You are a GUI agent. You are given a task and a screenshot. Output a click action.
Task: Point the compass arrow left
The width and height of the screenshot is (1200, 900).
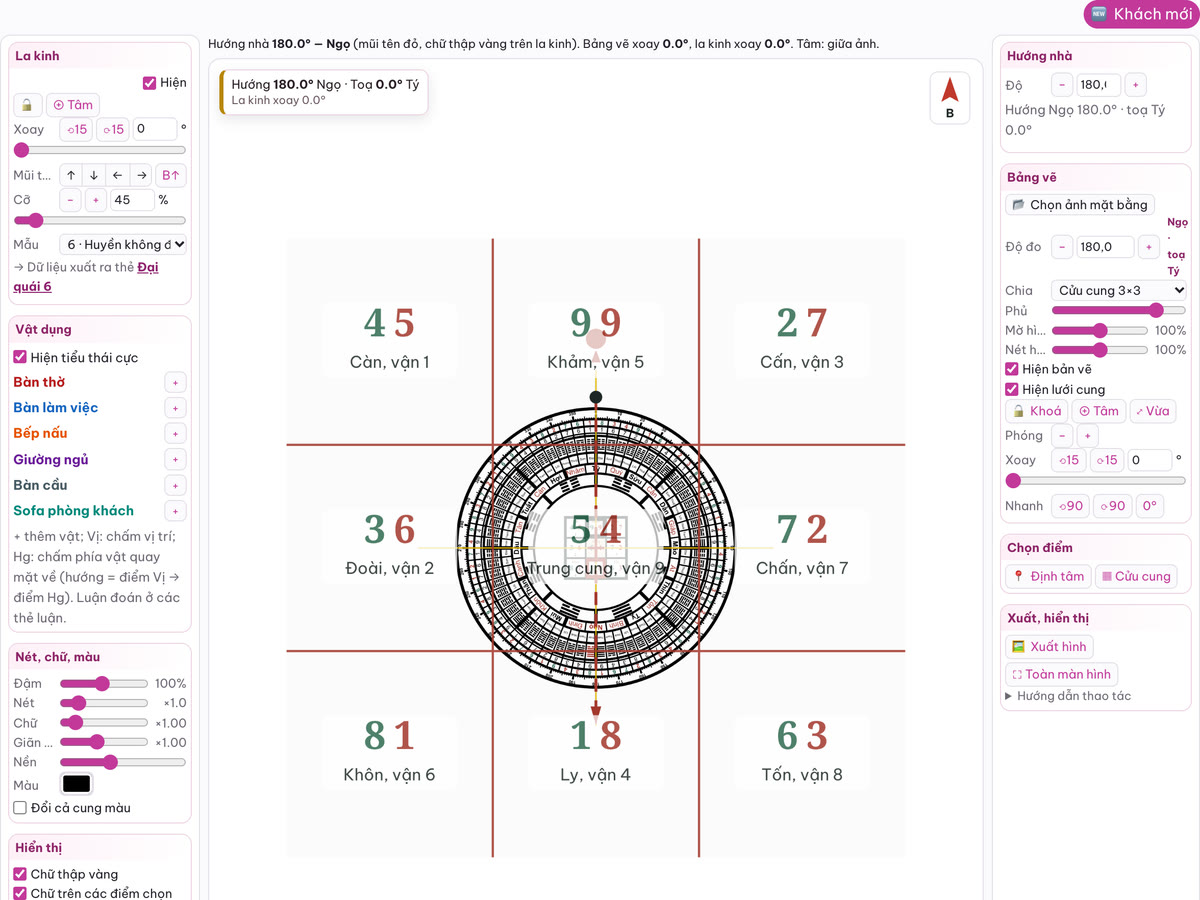118,176
